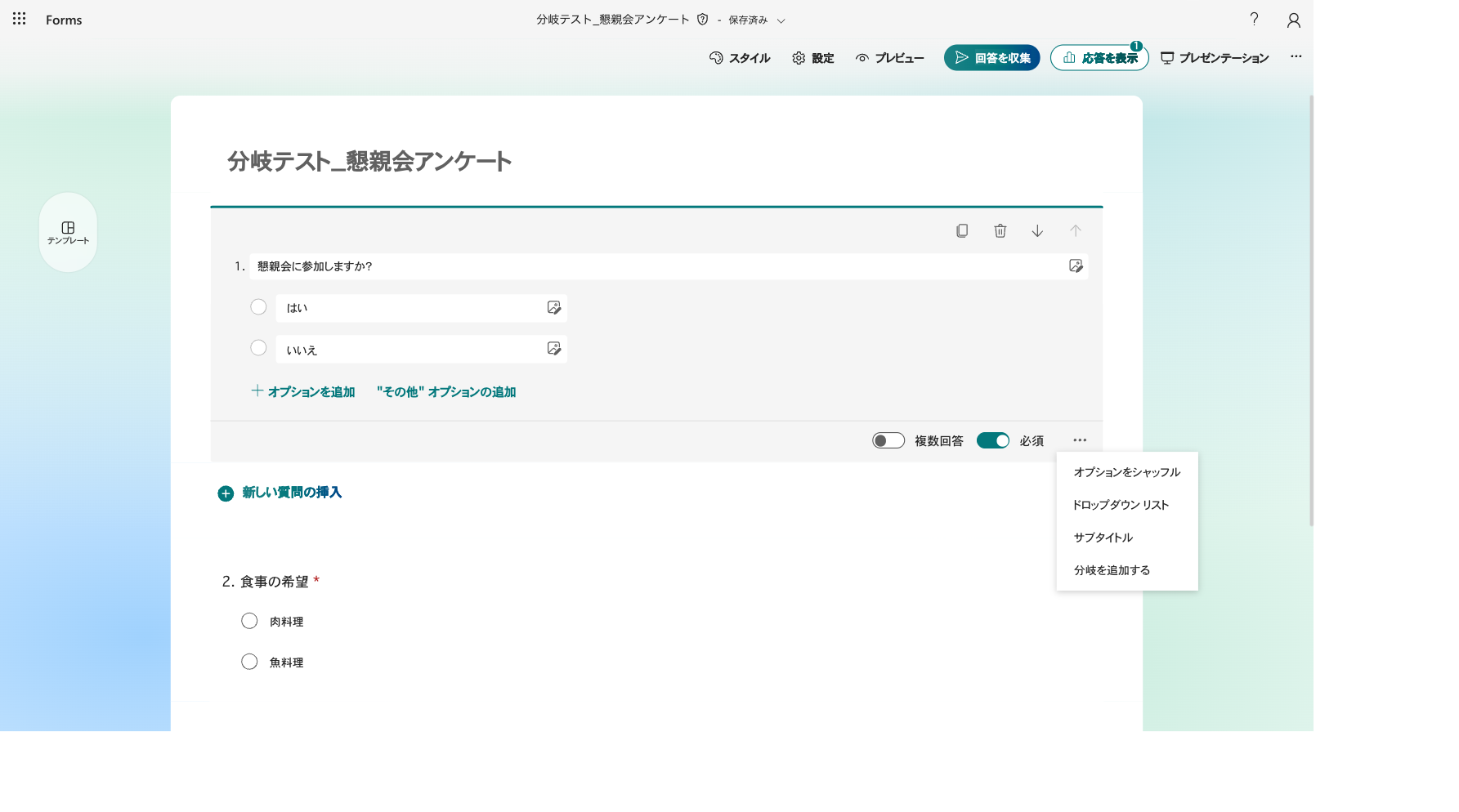Open 設定 settings gear
The width and height of the screenshot is (1459, 812).
pyautogui.click(x=812, y=58)
